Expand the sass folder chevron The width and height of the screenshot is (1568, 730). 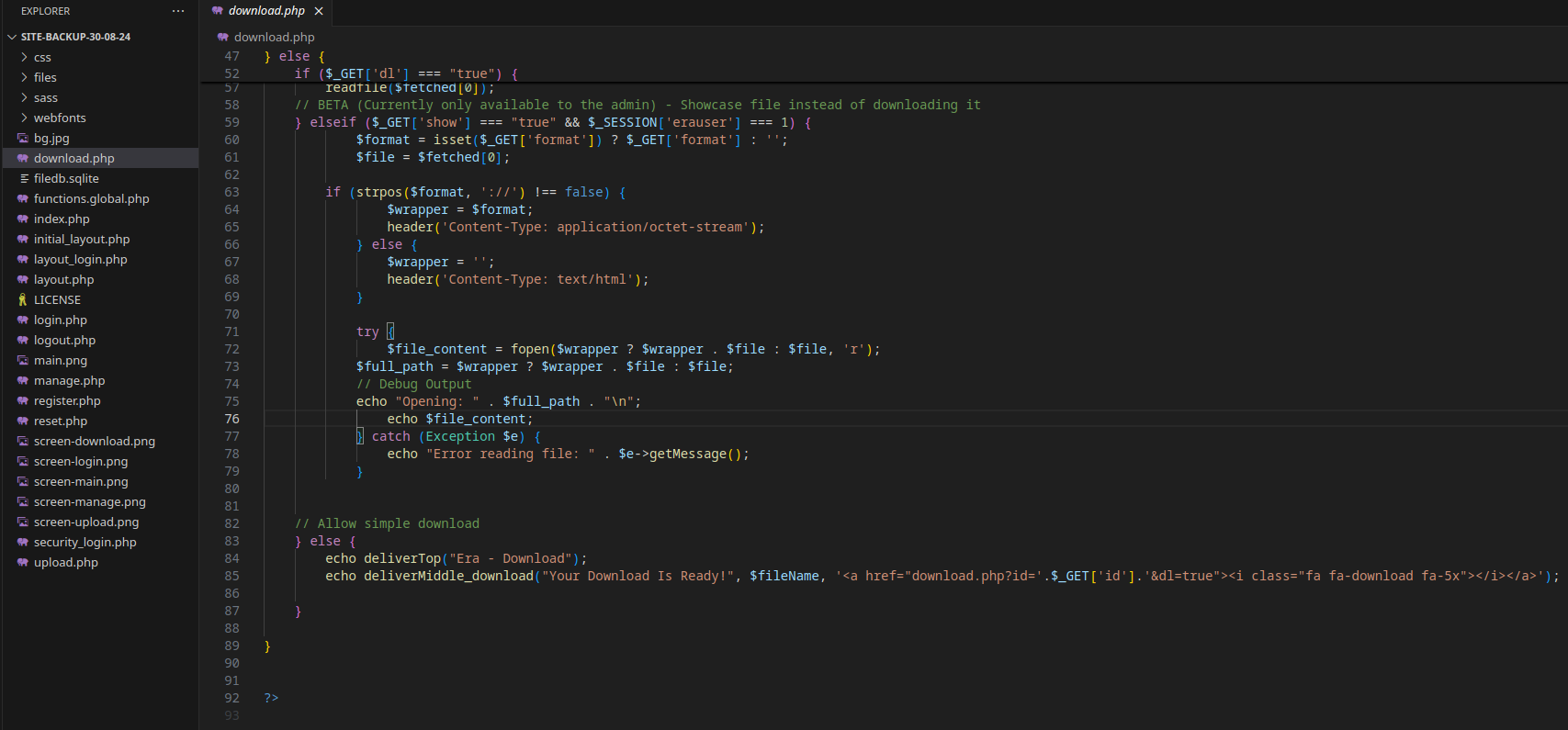24,97
